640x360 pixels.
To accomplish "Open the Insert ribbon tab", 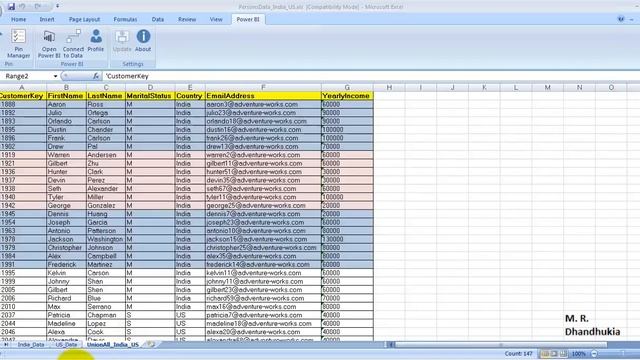I will coord(47,19).
